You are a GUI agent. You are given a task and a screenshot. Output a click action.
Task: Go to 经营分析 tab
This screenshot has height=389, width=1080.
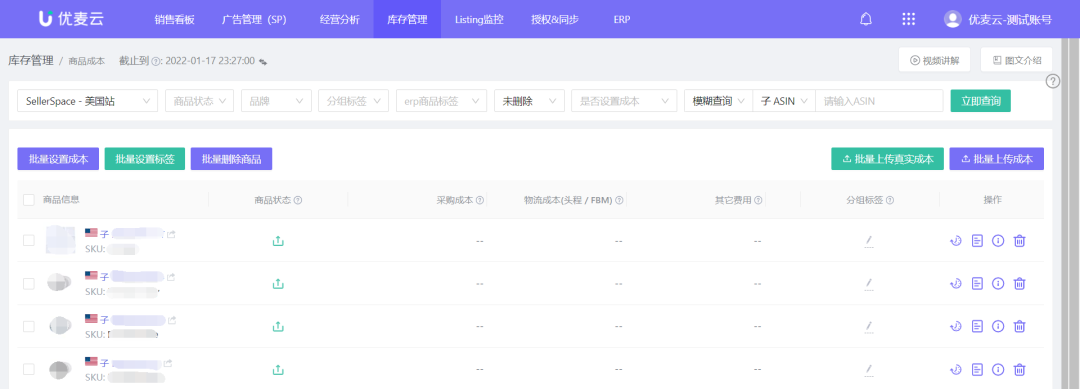340,19
